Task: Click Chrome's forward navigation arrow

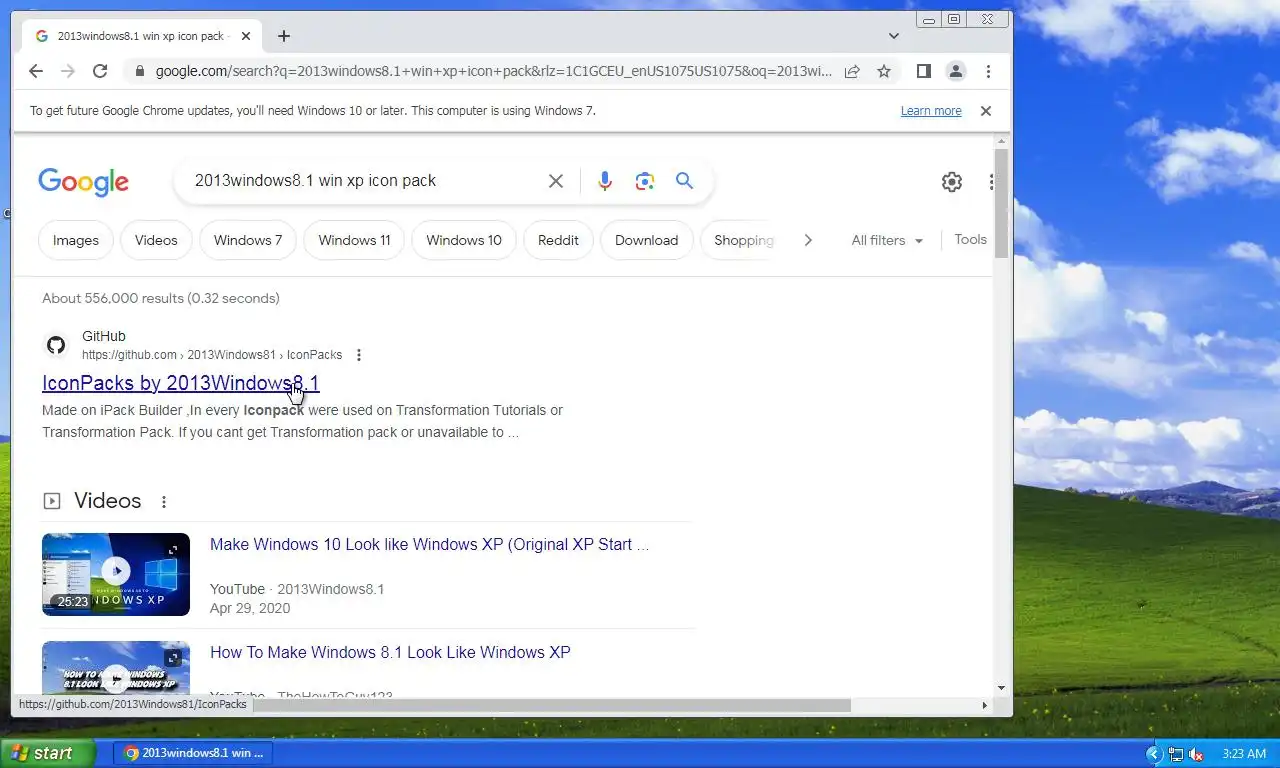Action: (x=68, y=71)
